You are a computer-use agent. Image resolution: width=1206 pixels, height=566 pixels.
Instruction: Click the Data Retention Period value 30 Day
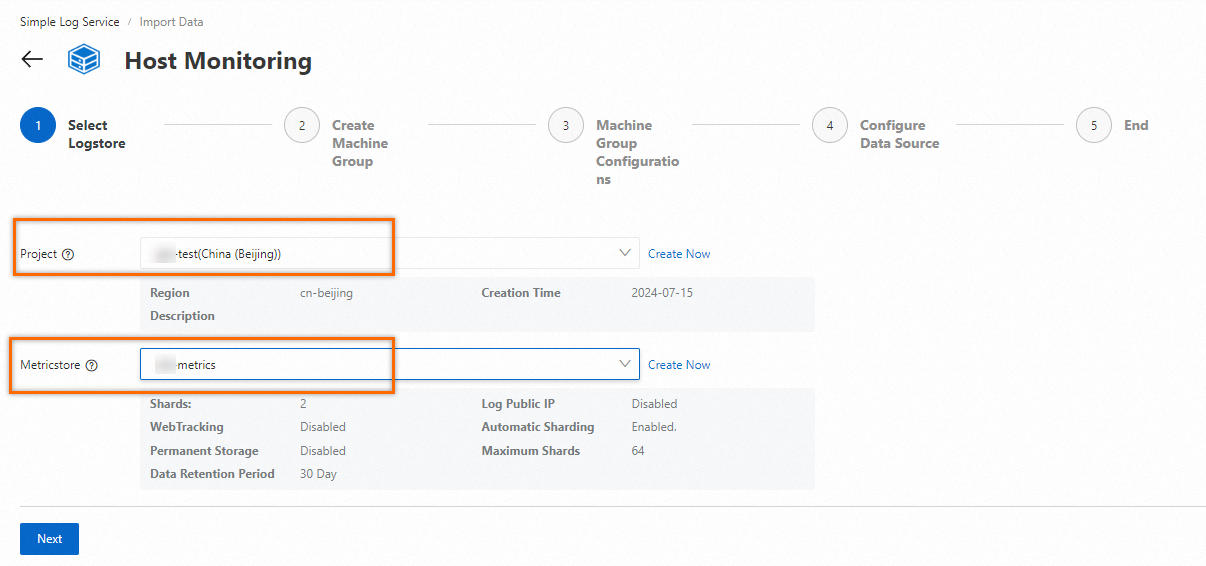point(318,474)
